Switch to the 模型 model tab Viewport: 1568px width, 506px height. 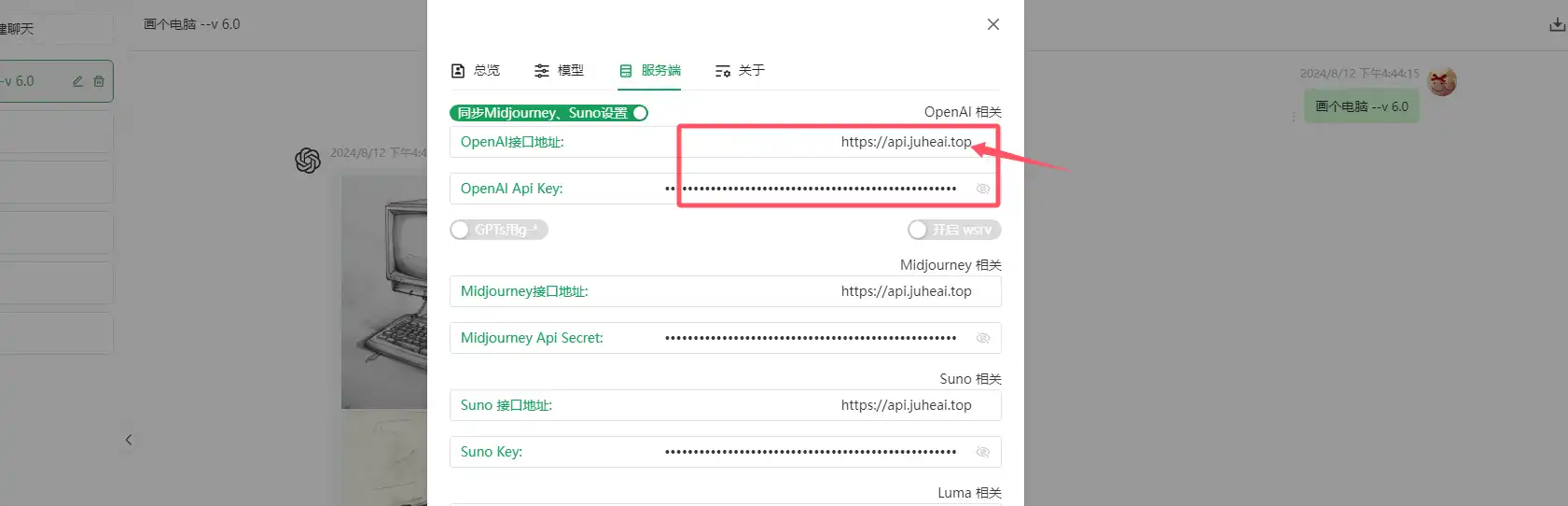click(x=559, y=71)
